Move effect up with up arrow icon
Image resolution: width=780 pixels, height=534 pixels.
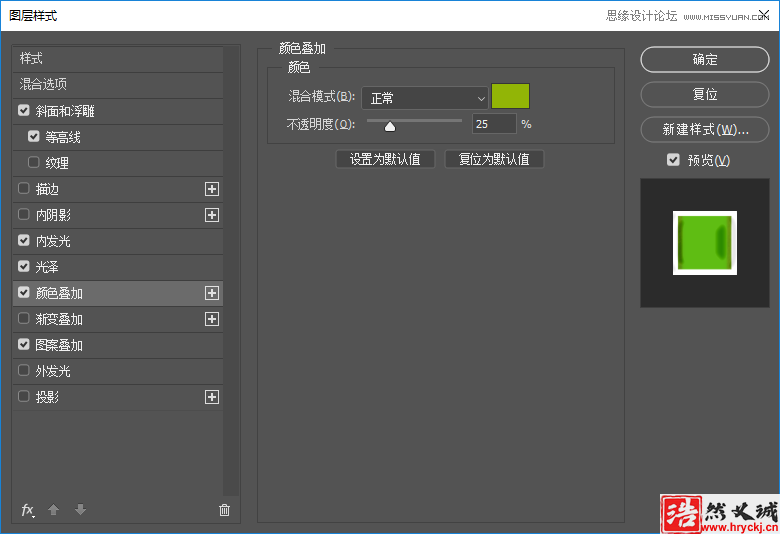(x=54, y=510)
